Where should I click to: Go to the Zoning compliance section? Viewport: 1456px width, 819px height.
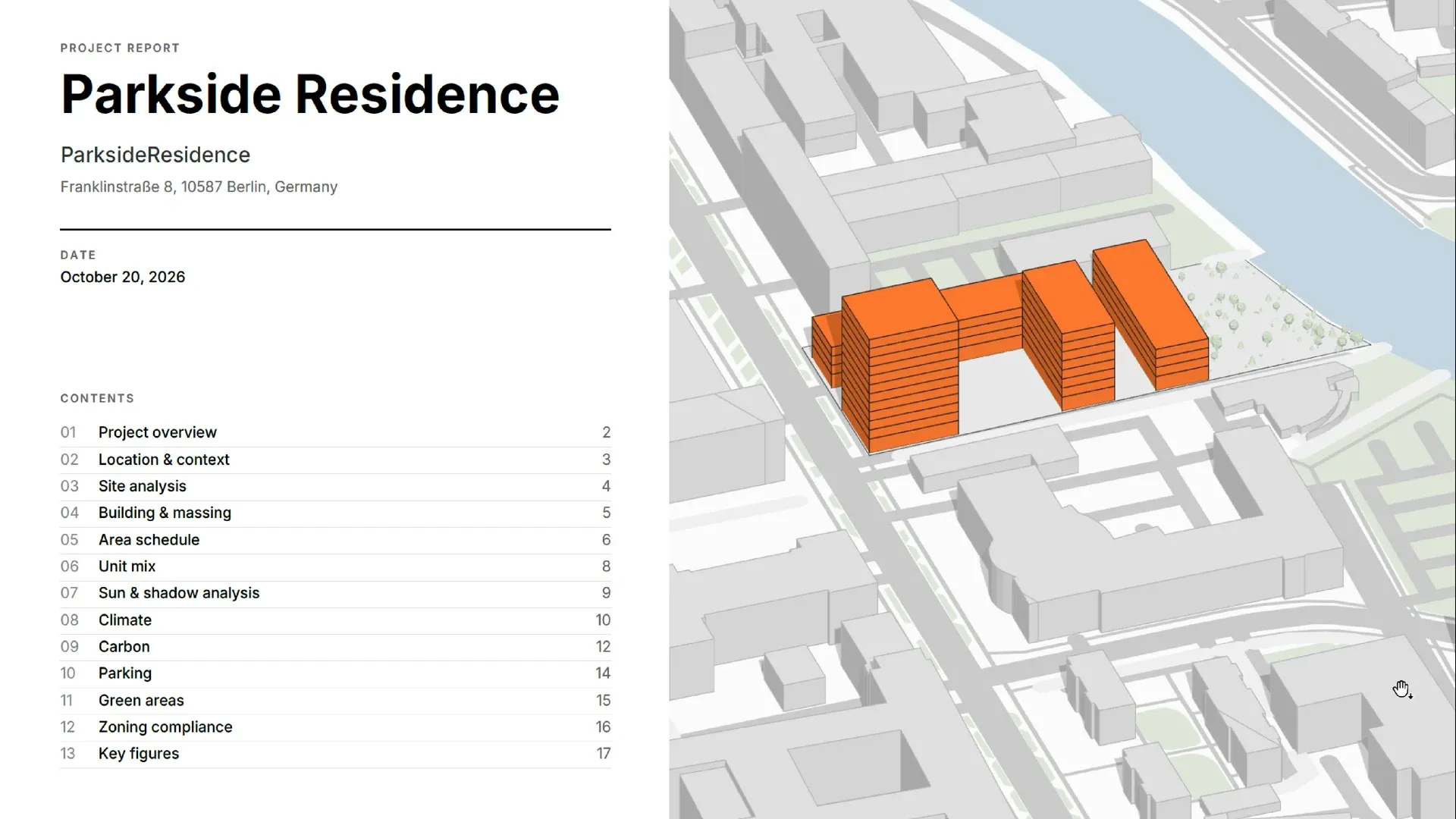335,727
